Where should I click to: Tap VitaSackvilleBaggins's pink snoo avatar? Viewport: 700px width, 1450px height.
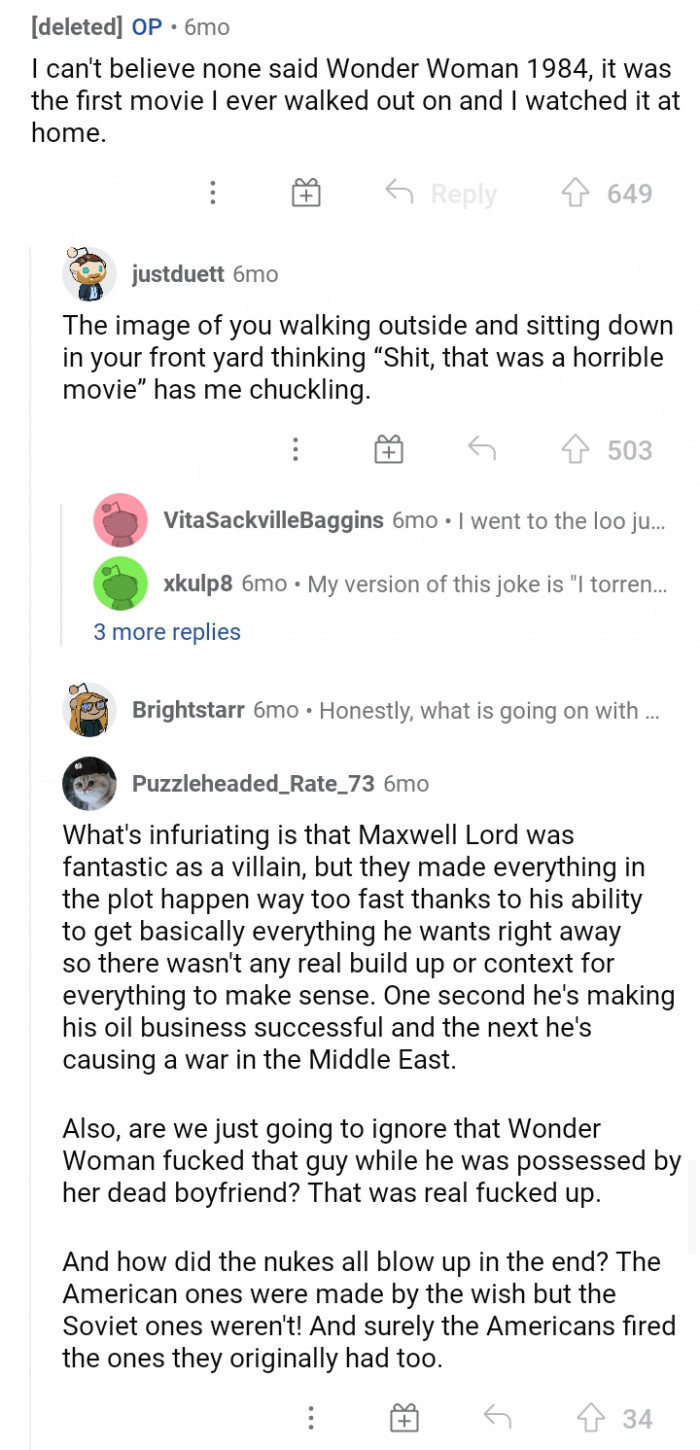pyautogui.click(x=121, y=521)
